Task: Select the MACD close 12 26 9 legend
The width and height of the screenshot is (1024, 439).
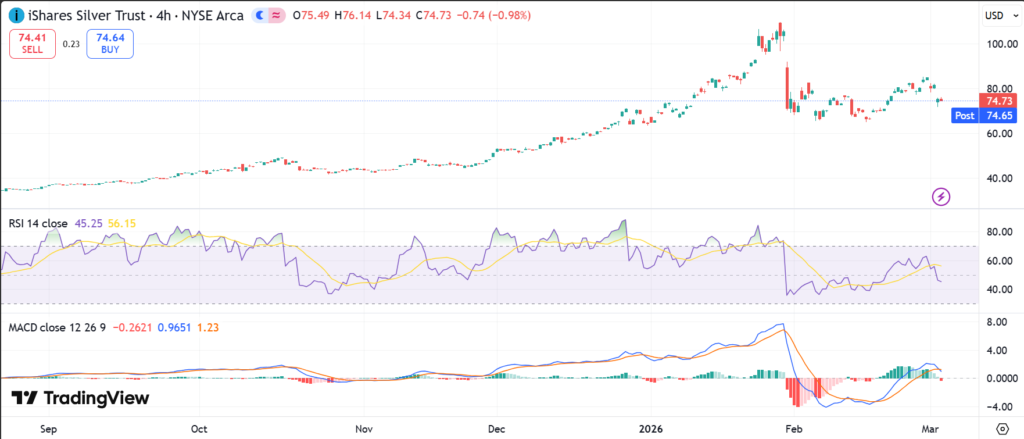Action: click(55, 325)
